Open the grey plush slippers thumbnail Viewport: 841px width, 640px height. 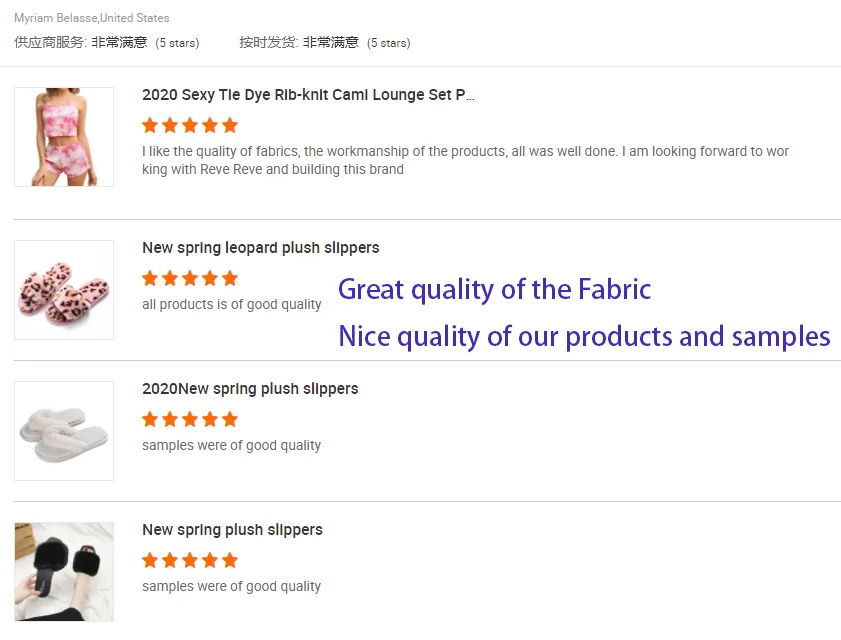click(64, 431)
